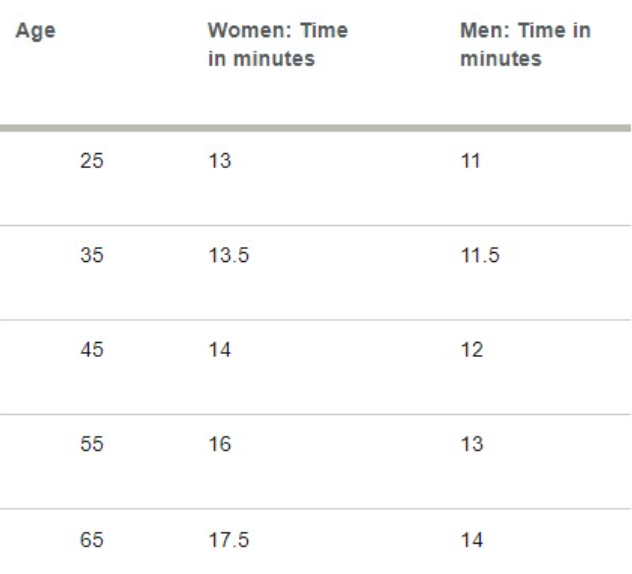Viewport: 632px width, 574px height.
Task: Select women's time 17.5 value
Action: click(x=229, y=540)
